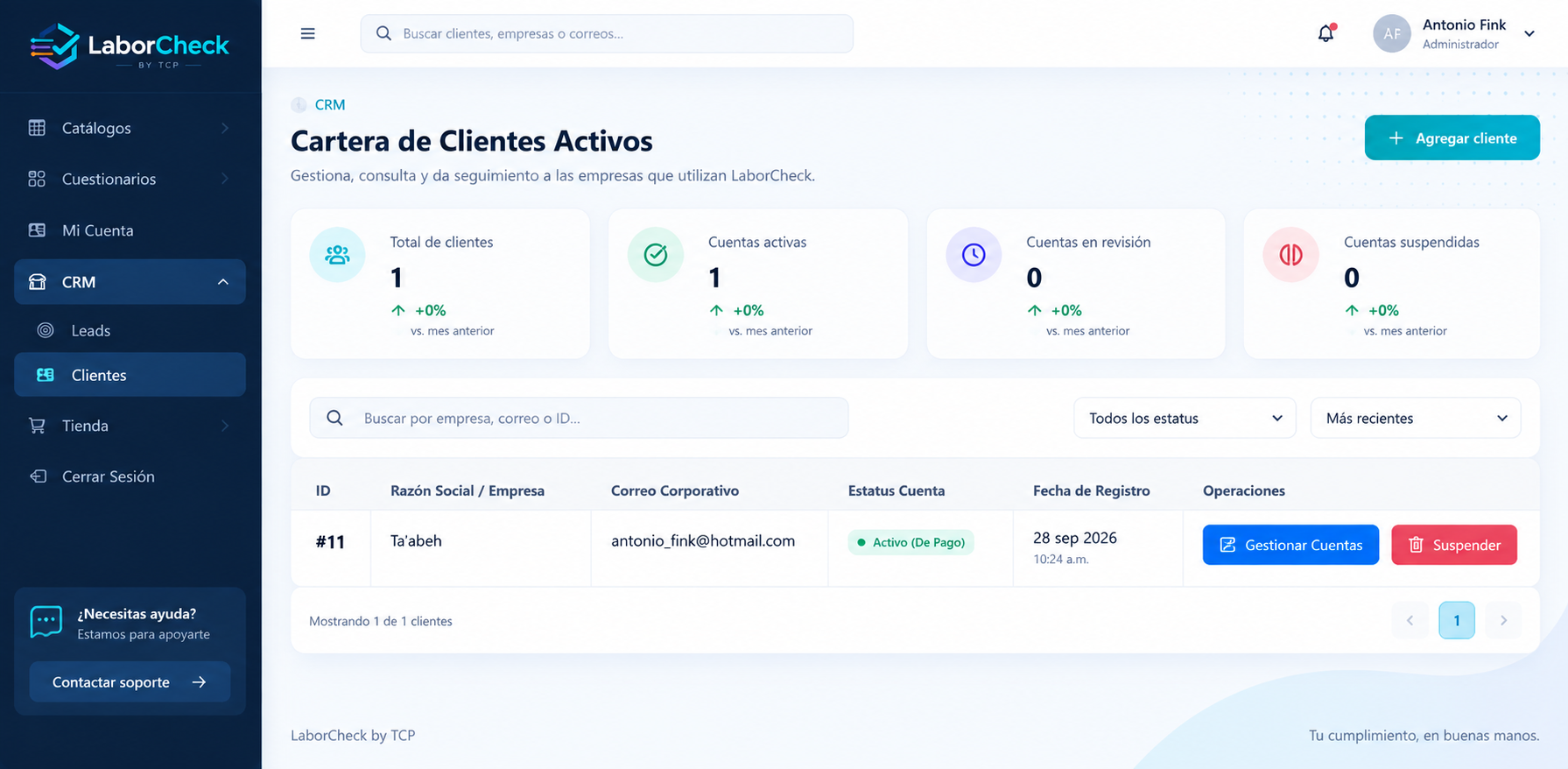Focus the Buscar por empresa search field
Image resolution: width=1568 pixels, height=769 pixels.
579,418
